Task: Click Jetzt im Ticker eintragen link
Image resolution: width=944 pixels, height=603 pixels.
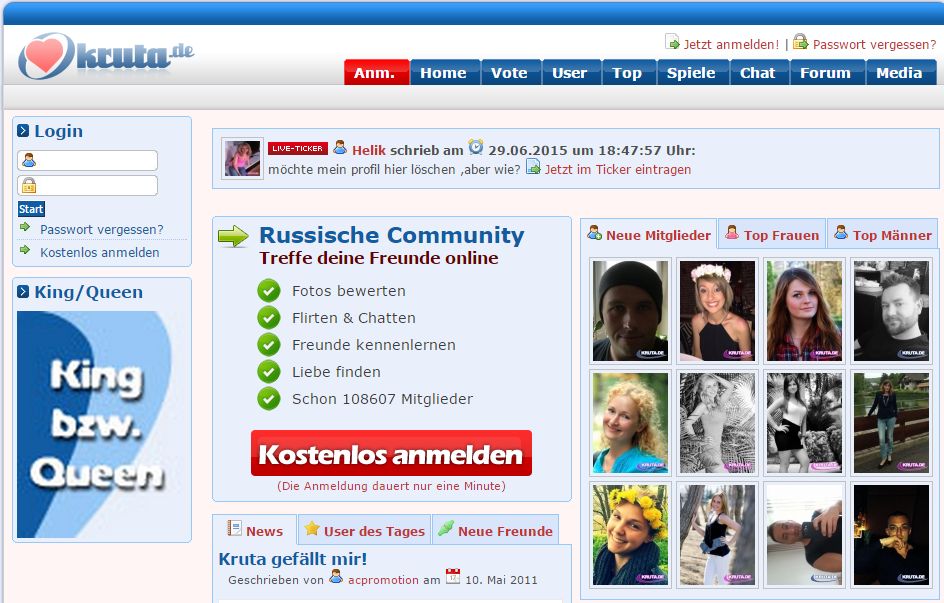Action: click(x=618, y=170)
